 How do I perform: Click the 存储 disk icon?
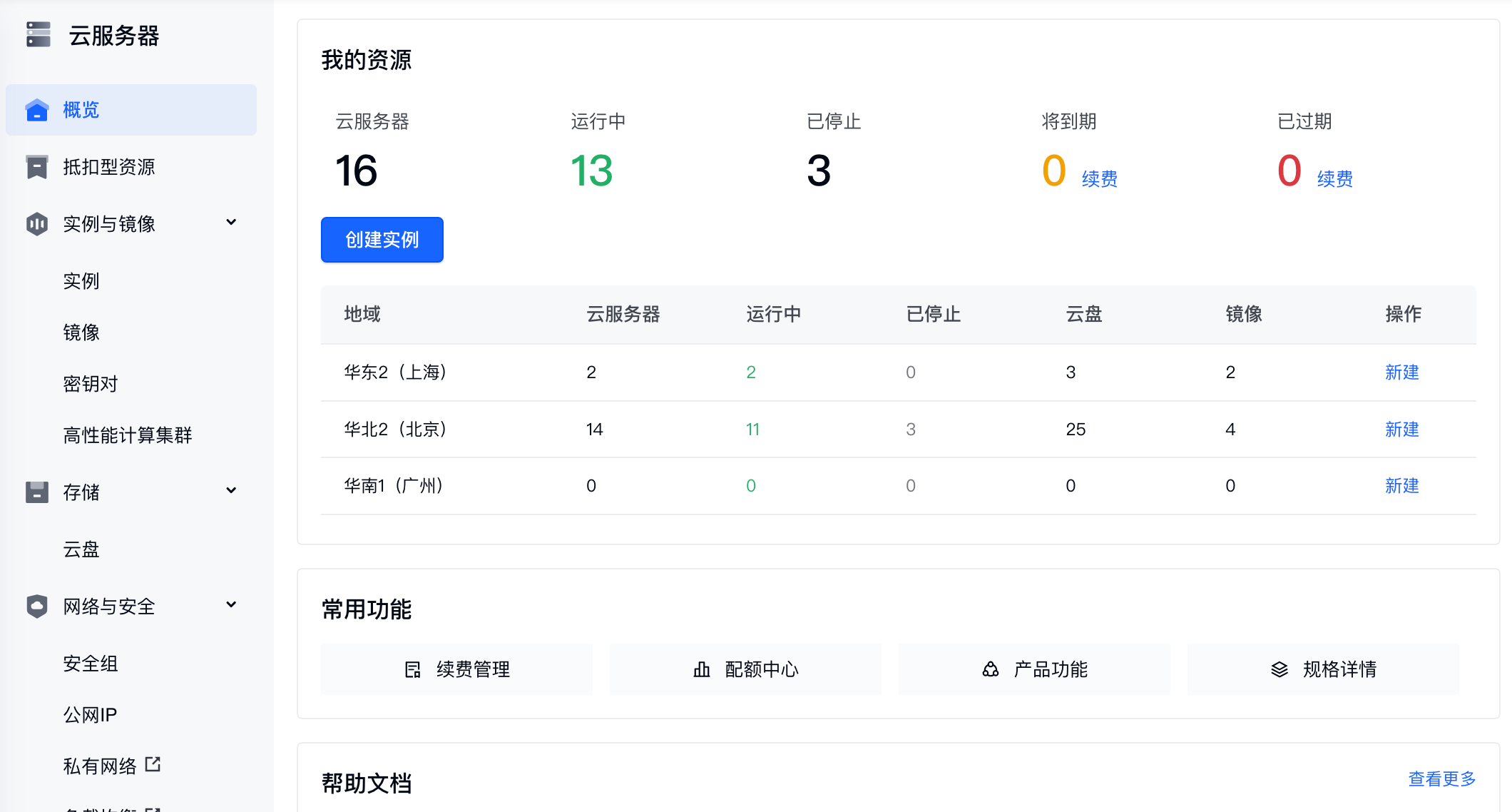pyautogui.click(x=36, y=492)
